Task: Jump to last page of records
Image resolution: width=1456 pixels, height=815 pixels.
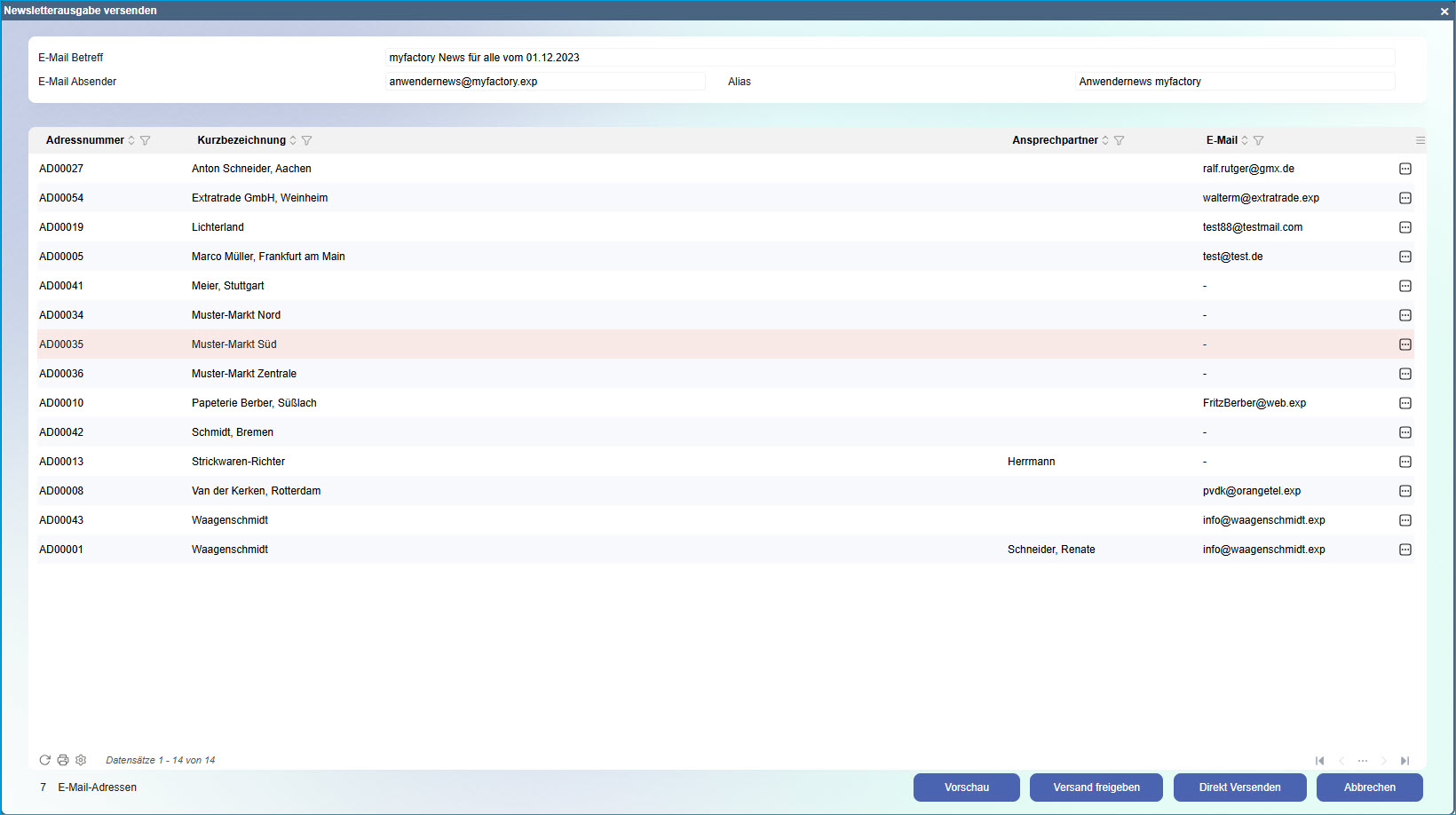Action: (x=1405, y=761)
